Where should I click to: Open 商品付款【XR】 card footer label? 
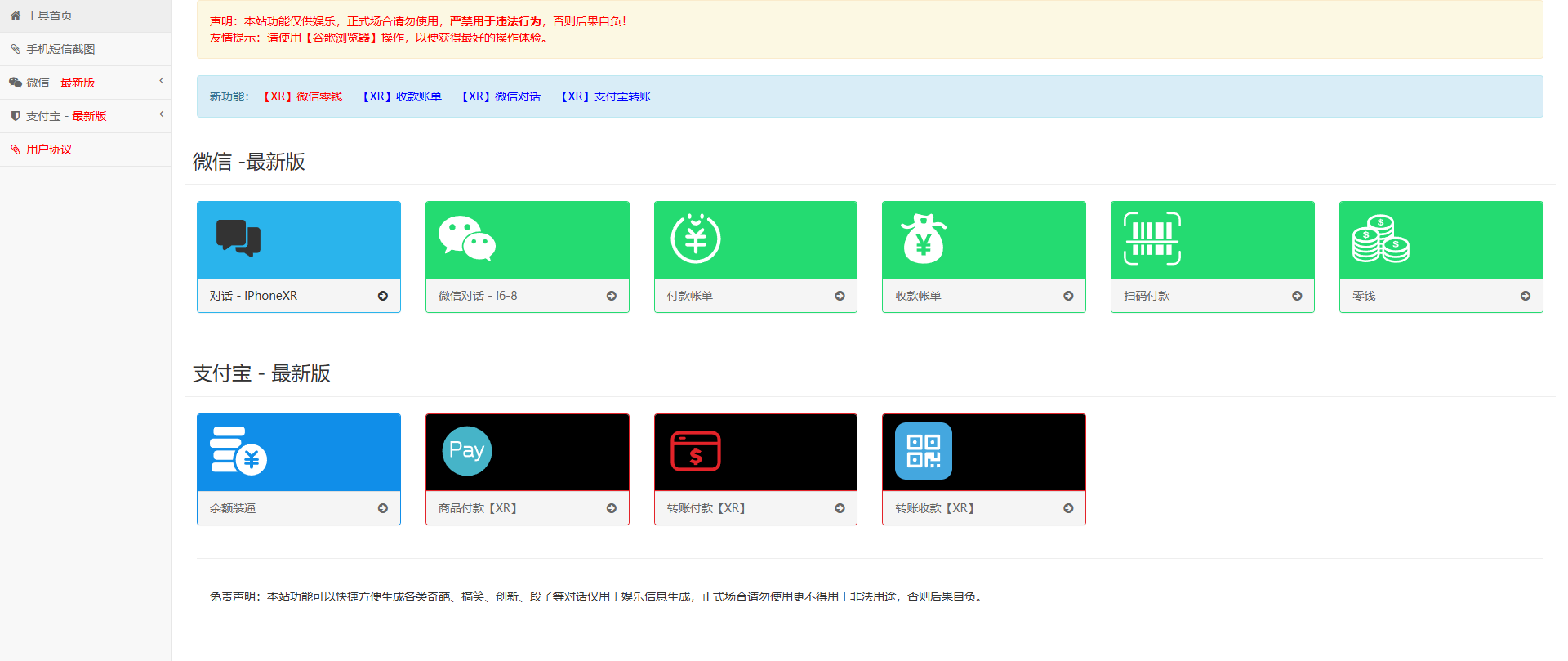[478, 508]
